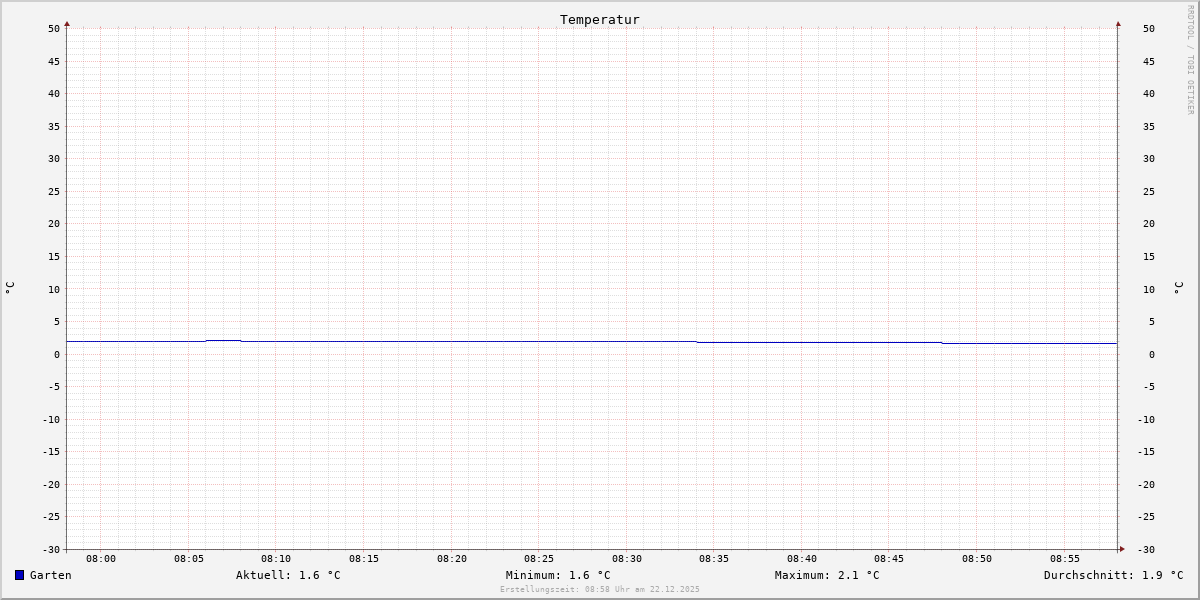Click the red arrow atop right y-axis
1200x600 pixels.
(1118, 23)
